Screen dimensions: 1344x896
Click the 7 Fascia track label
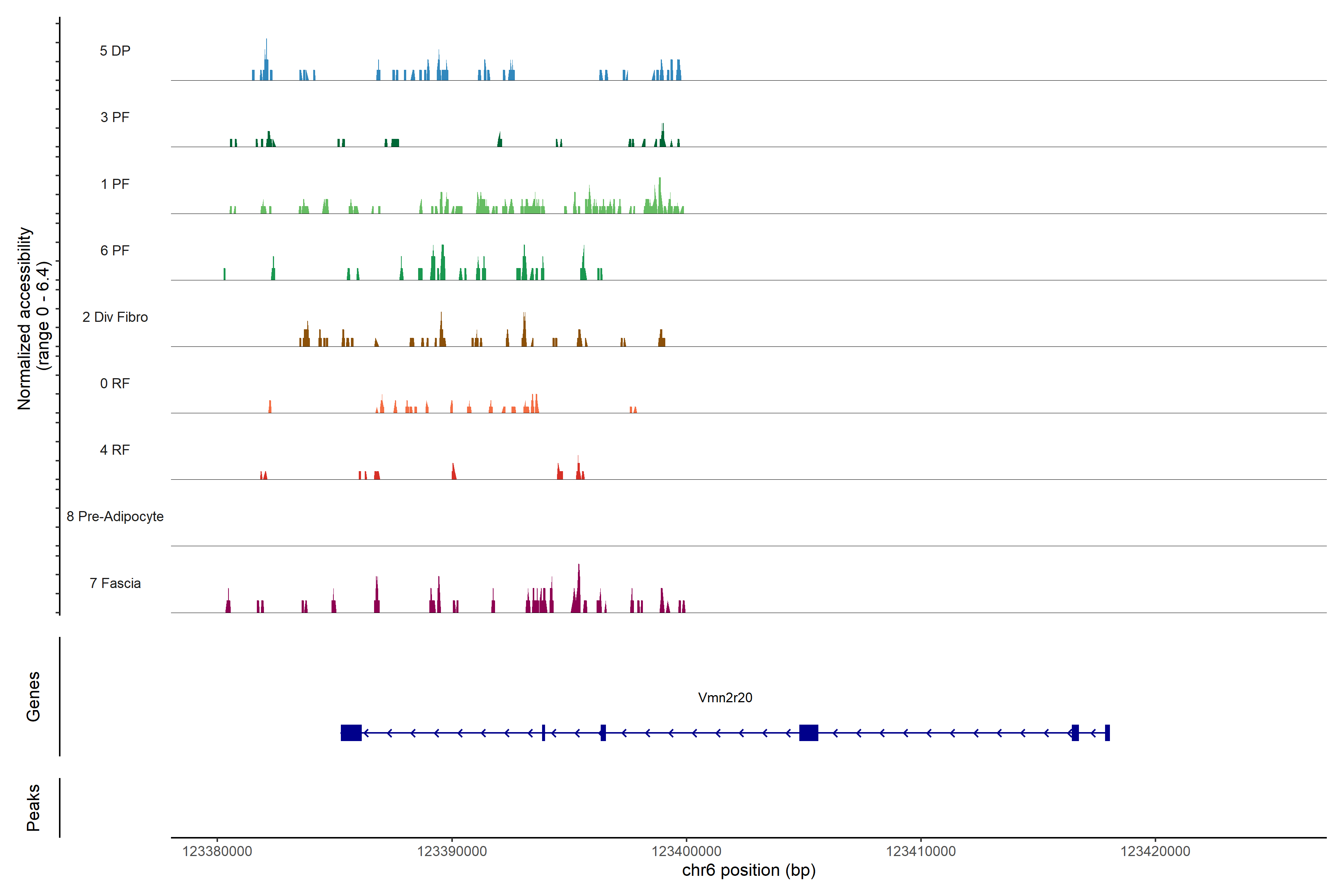click(x=115, y=583)
